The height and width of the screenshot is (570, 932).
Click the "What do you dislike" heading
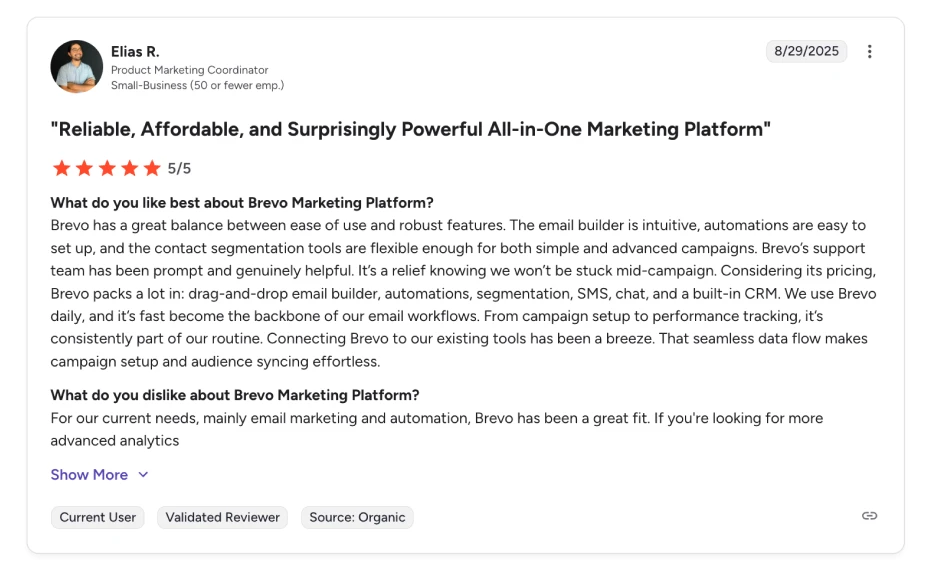pos(235,395)
